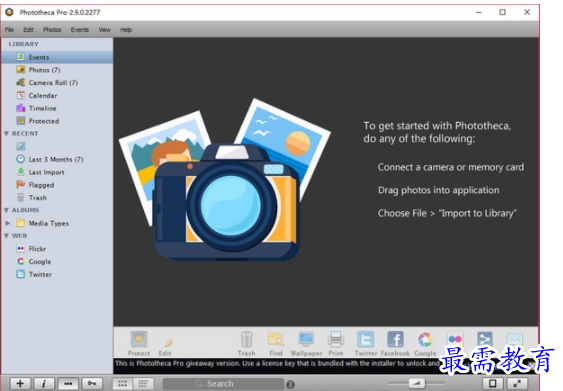Collapse the ALBUMS section triangle

(x=6, y=210)
